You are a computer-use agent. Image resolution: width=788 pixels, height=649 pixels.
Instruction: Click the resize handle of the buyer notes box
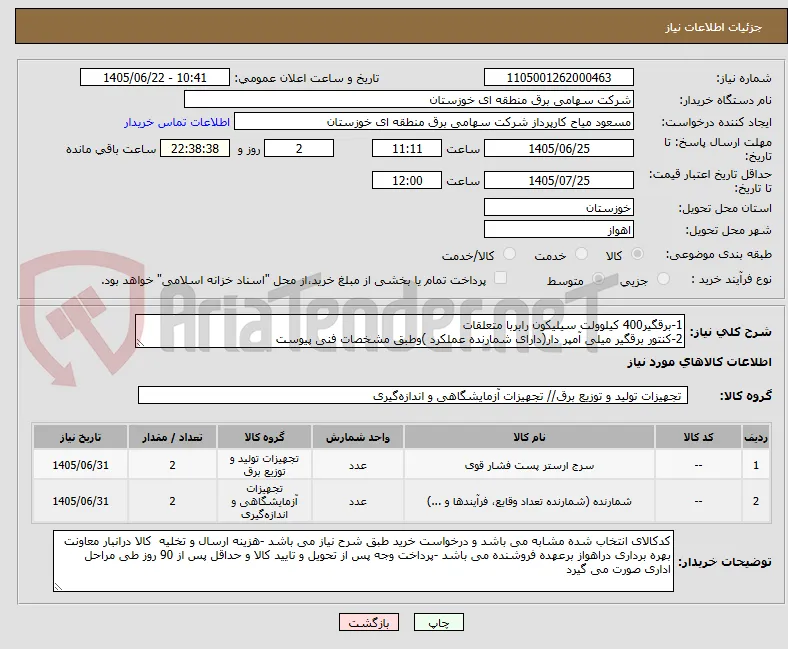pyautogui.click(x=58, y=587)
